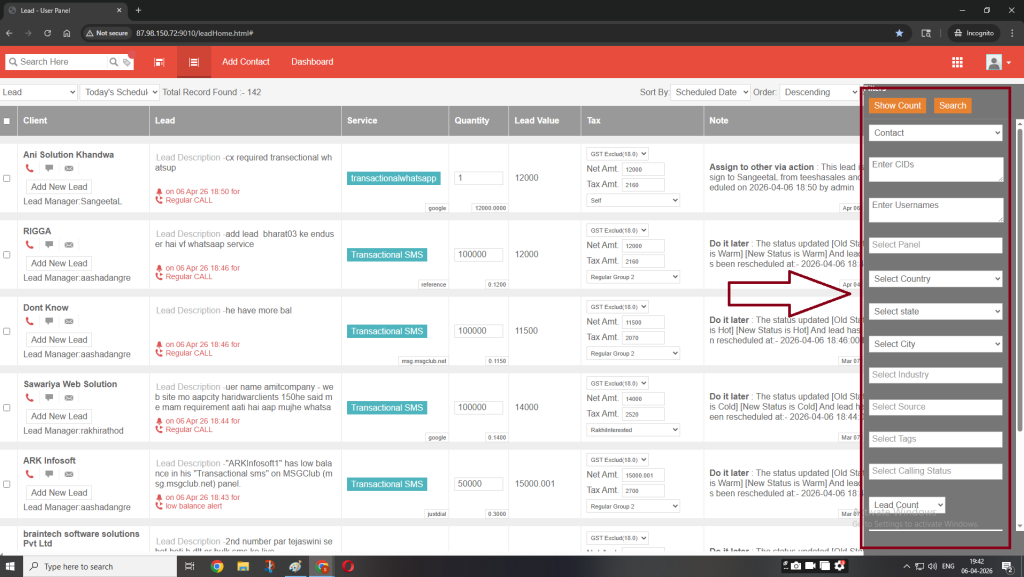The image size is (1024, 577).
Task: Click the email icon for Dont Know client
Action: coord(68,321)
